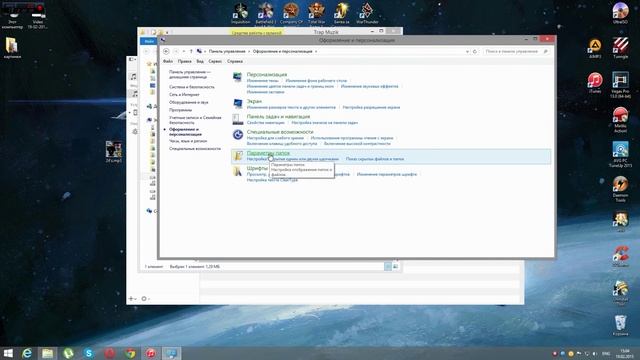The image size is (640, 360).
Task: Click the up-one-level arrow in address bar
Action: [191, 51]
